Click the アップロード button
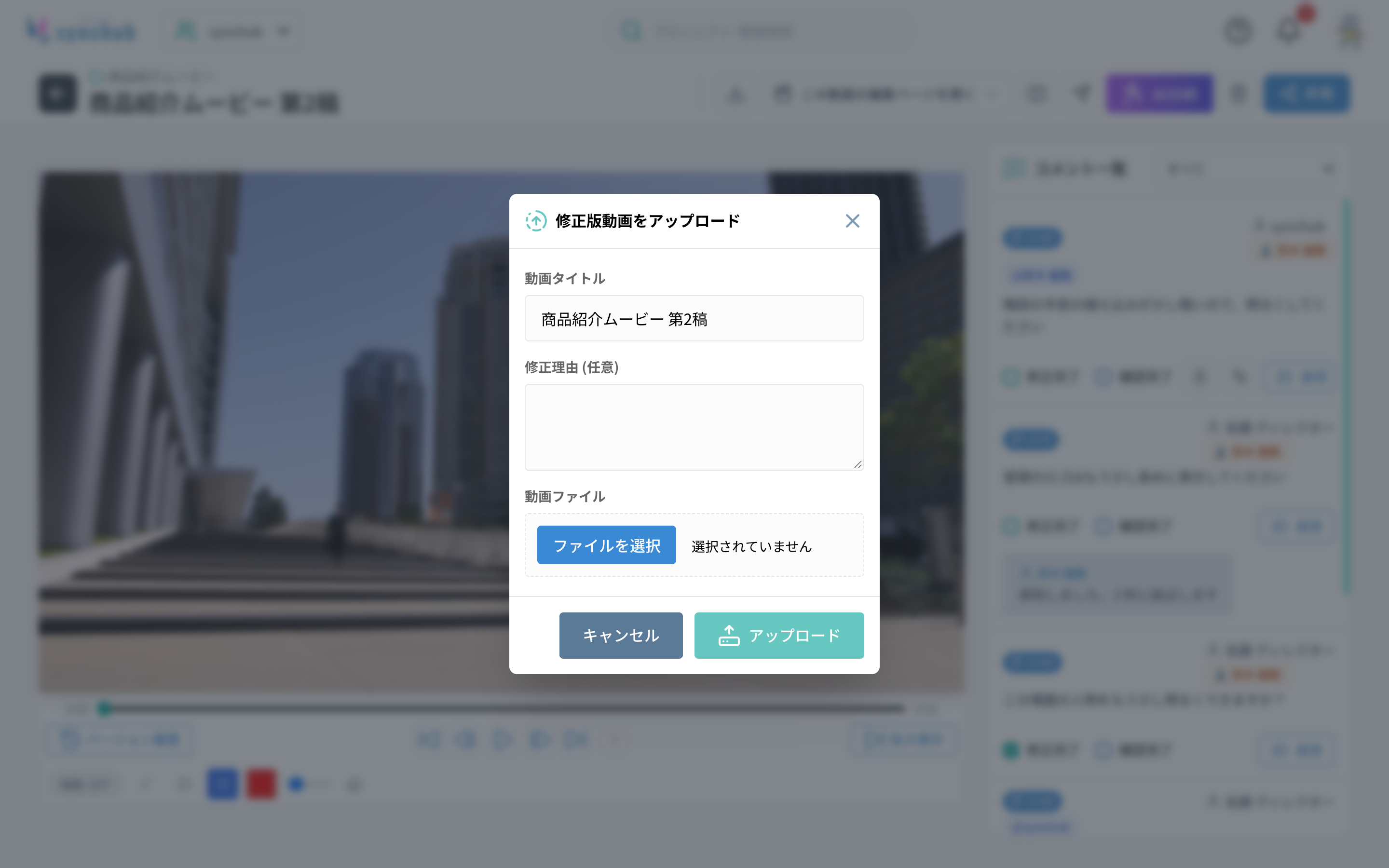This screenshot has width=1389, height=868. pos(779,635)
